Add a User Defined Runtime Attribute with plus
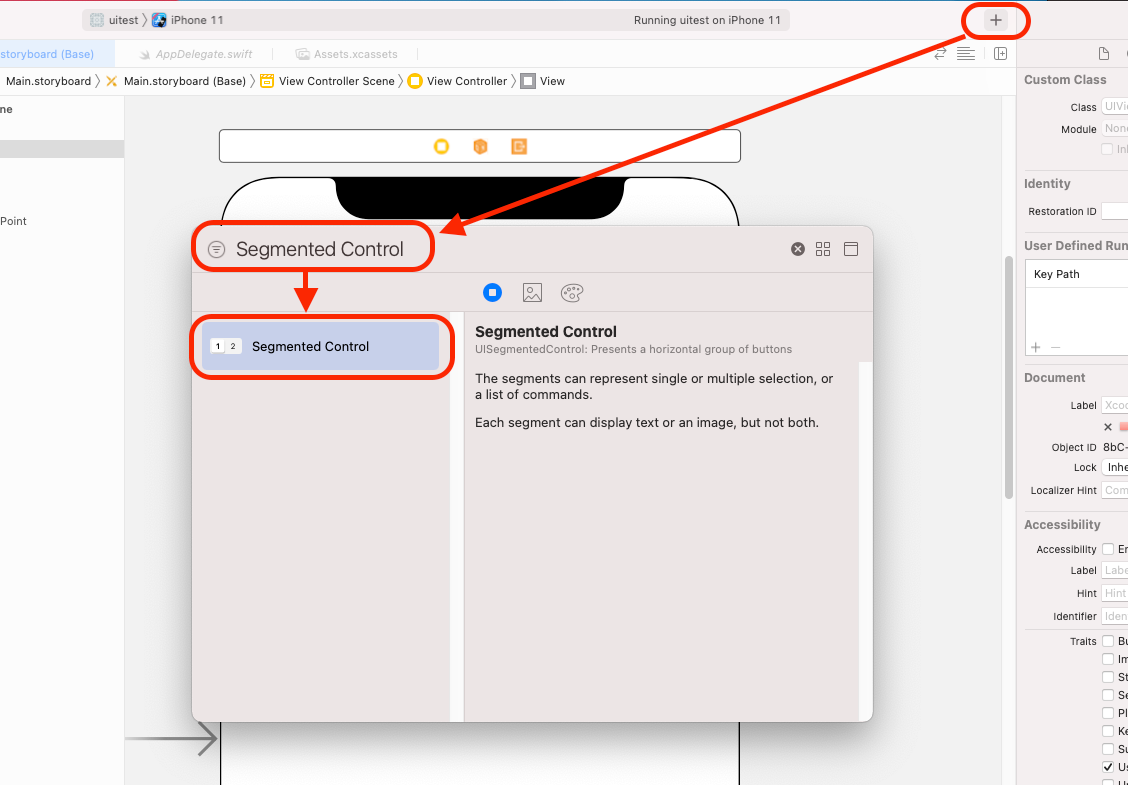This screenshot has height=785, width=1128. pyautogui.click(x=1035, y=347)
